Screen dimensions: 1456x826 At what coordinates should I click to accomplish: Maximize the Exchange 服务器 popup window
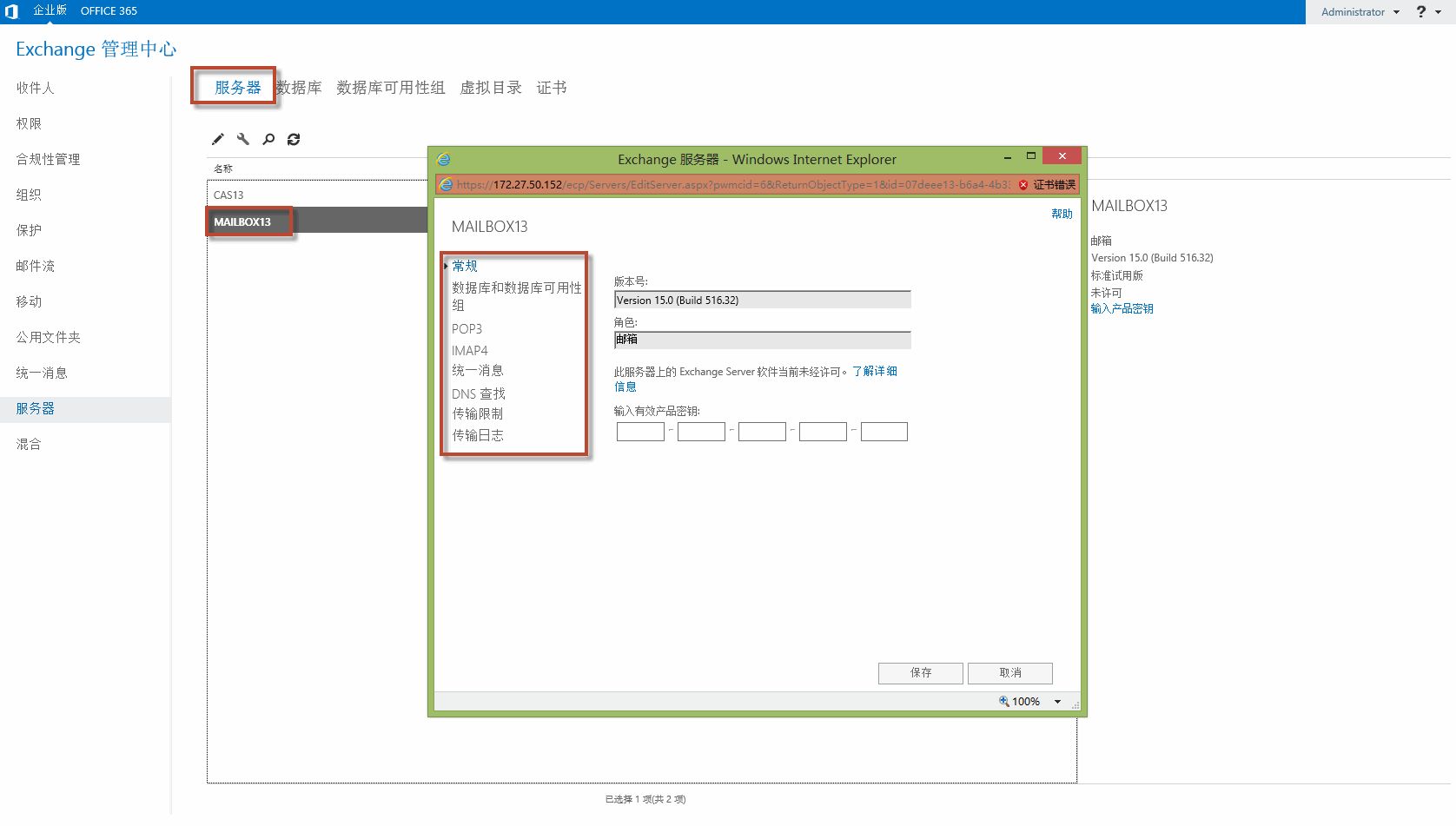click(1031, 156)
